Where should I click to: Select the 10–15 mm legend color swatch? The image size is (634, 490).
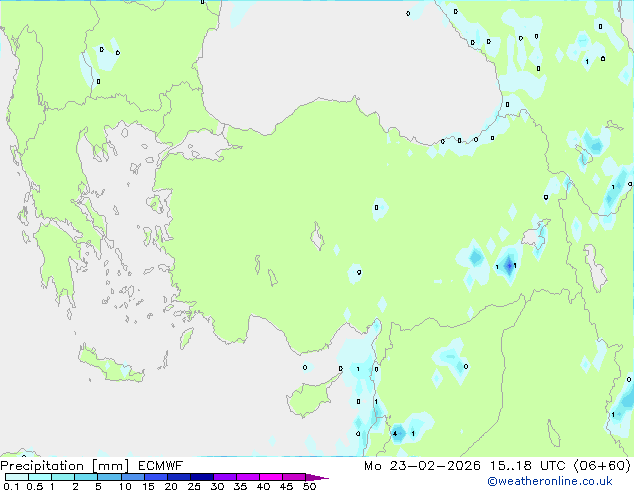pos(132,477)
